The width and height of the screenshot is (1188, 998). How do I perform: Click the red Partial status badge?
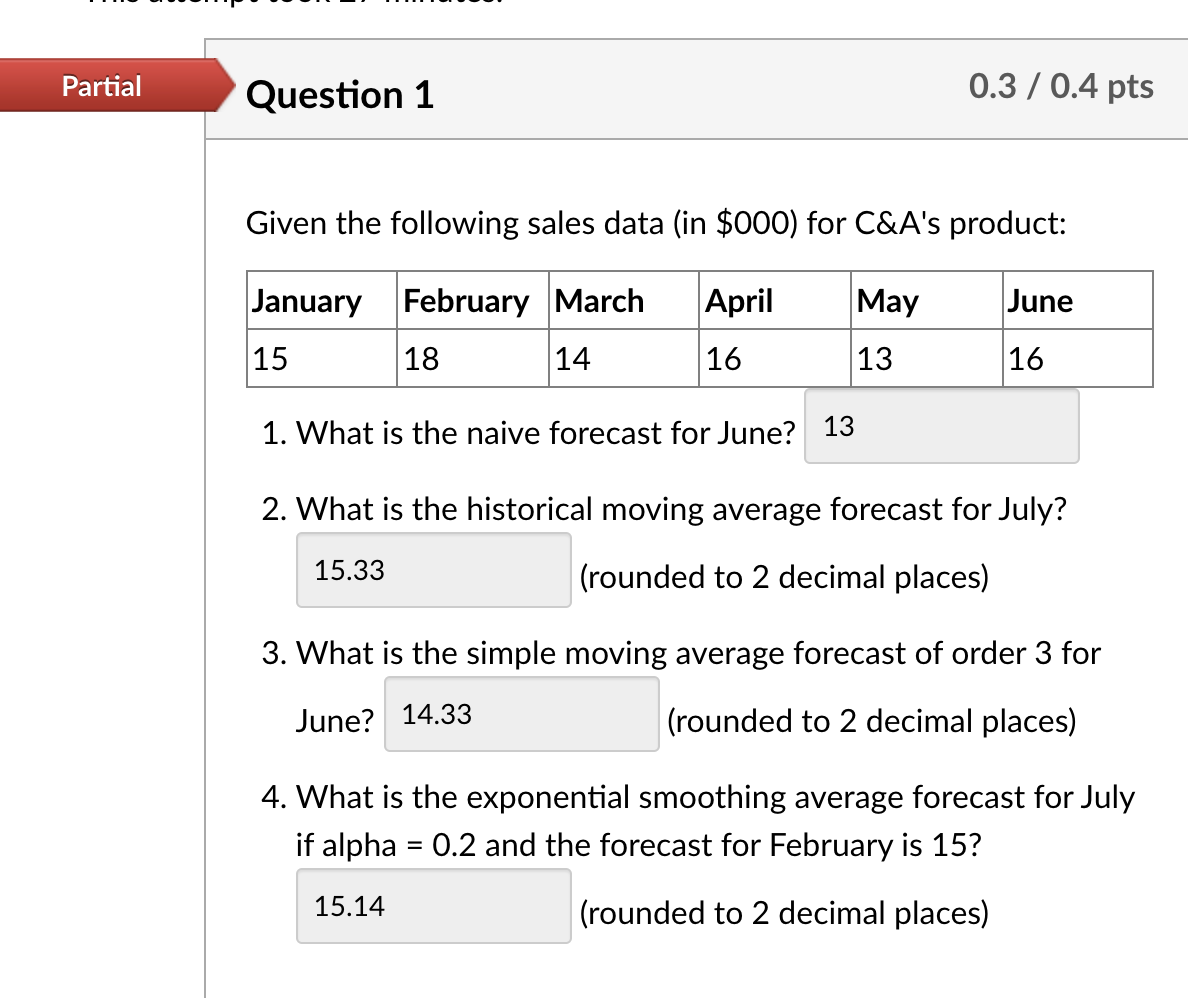click(100, 86)
